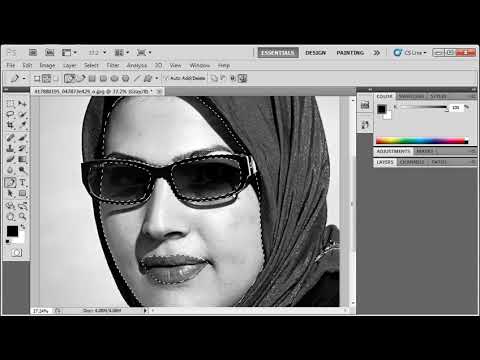This screenshot has height=360, width=480.
Task: Select the Eraser tool
Action: 10,159
